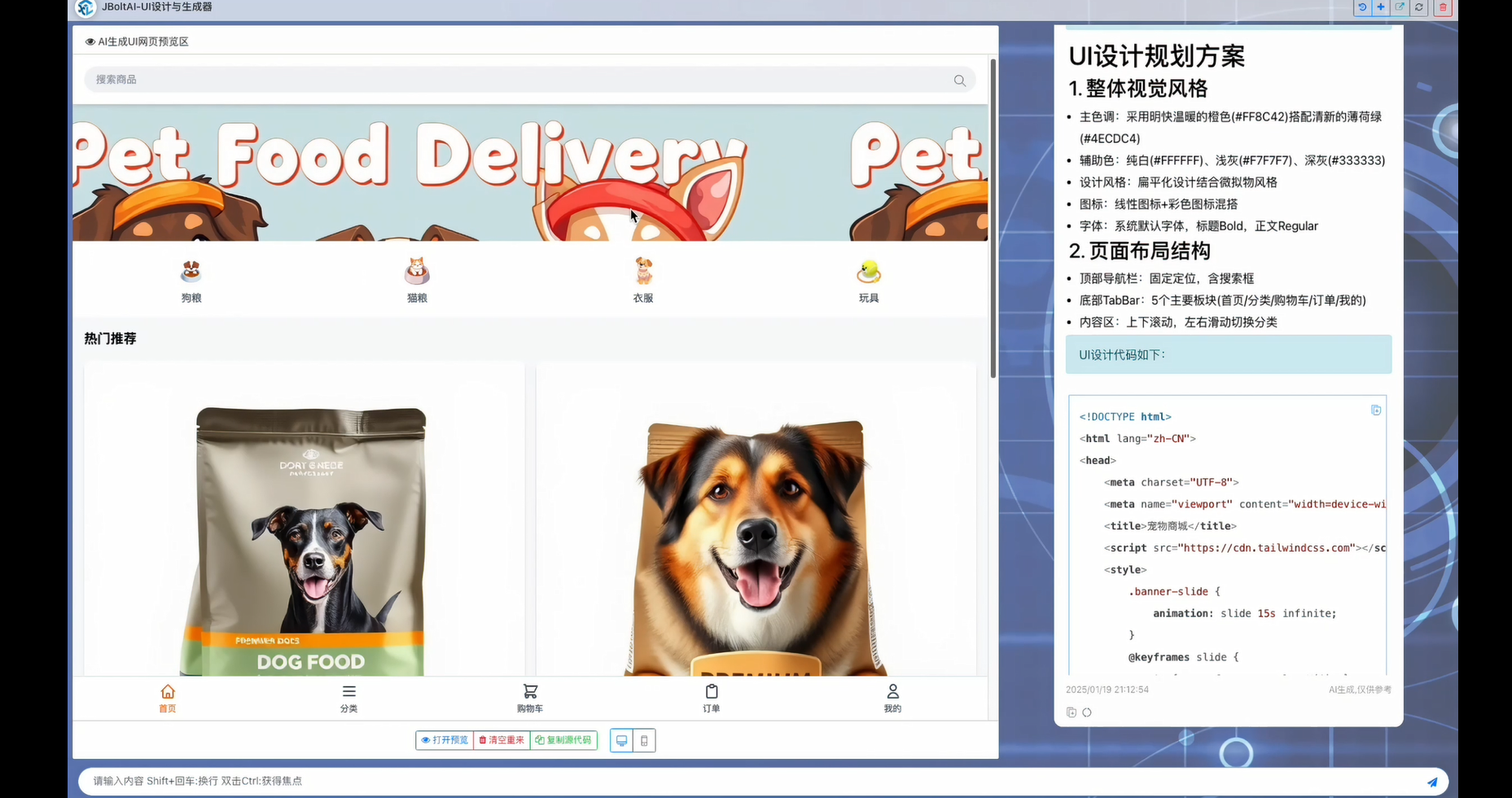The height and width of the screenshot is (798, 1512).
Task: Click the red trash icon at top right
Action: coord(1443,7)
